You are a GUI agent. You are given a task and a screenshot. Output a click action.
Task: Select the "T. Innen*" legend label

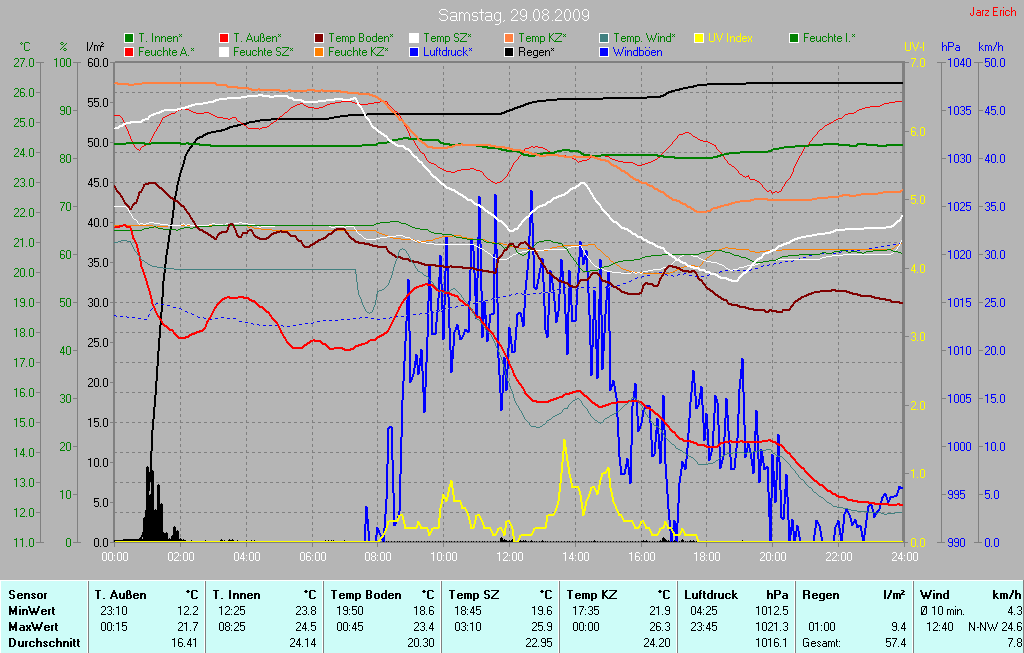point(160,39)
